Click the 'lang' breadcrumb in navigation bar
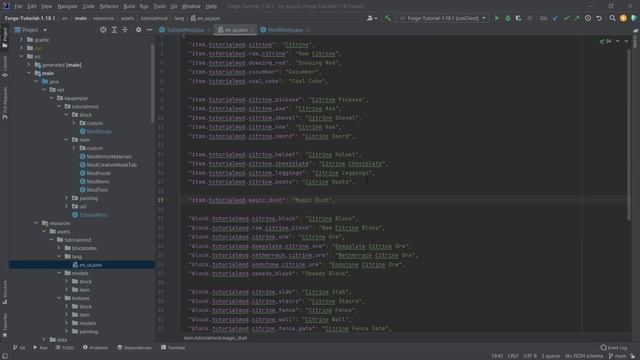 179,18
